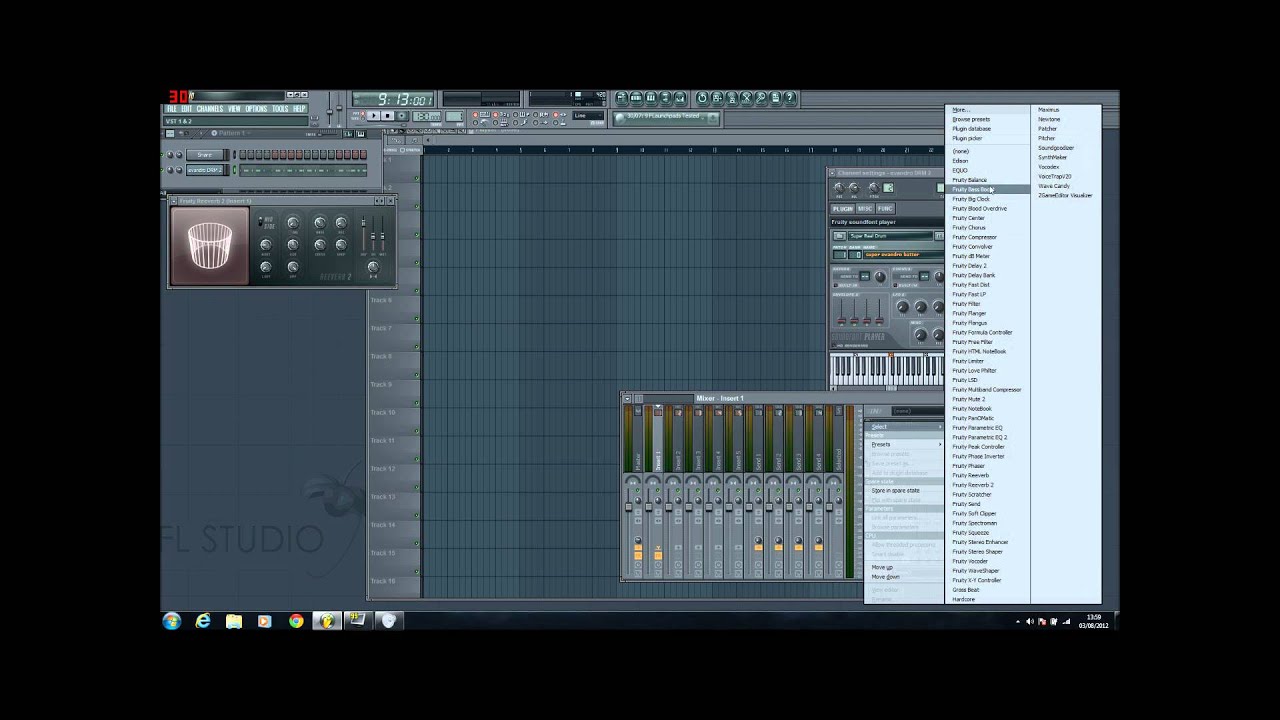1280x720 pixels.
Task: Open the PLUGIN tab in Channel settings
Action: 843,208
